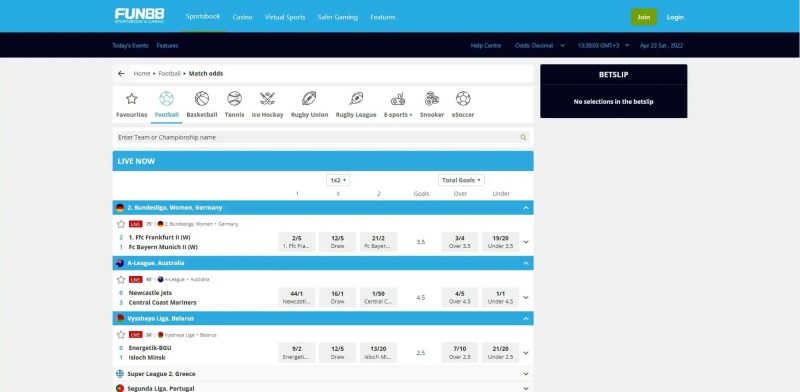Open the Virtual Sports tab
Screen dimensions: 800x392
(285, 17)
